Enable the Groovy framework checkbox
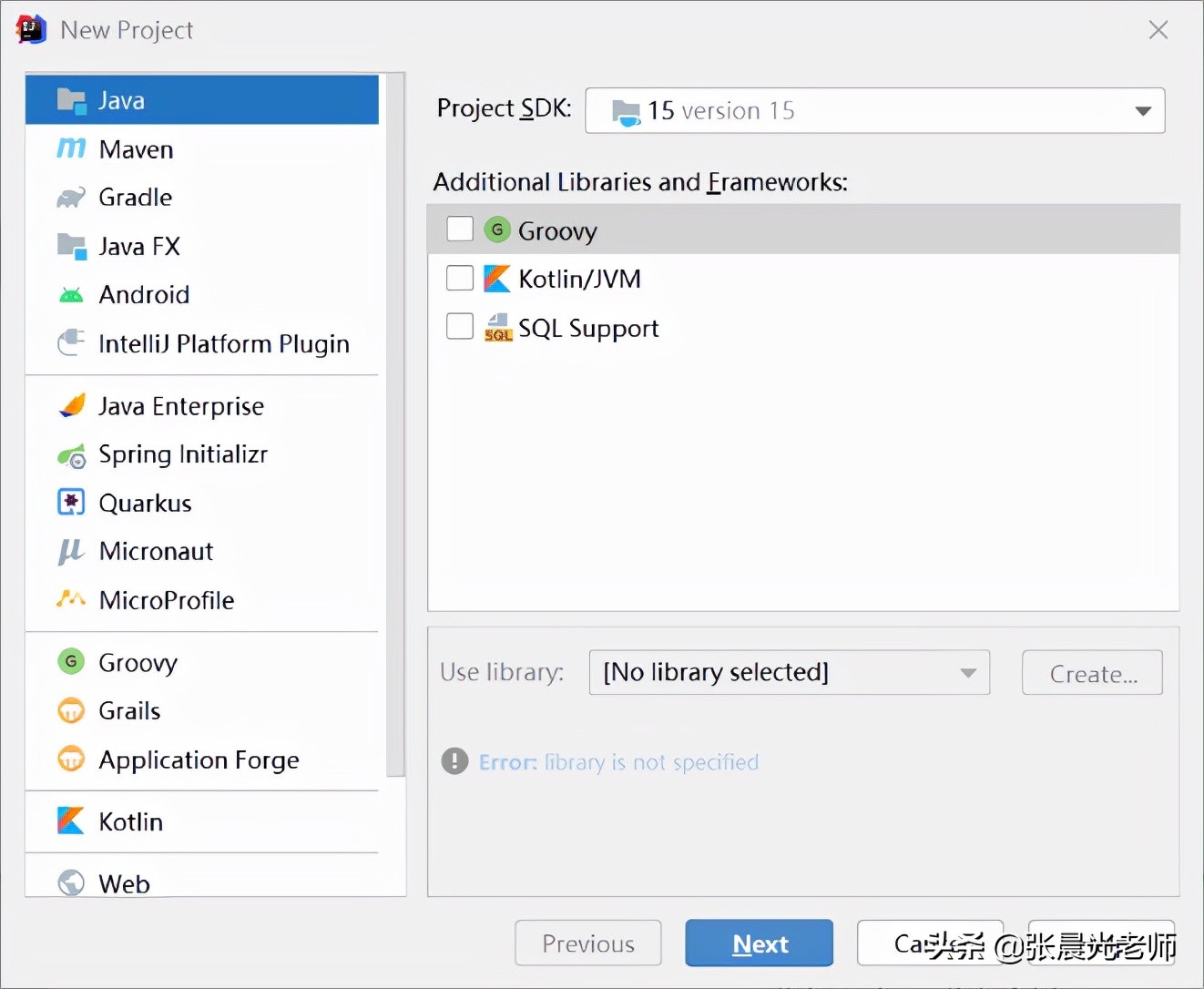Viewport: 1204px width, 989px height. [x=460, y=229]
